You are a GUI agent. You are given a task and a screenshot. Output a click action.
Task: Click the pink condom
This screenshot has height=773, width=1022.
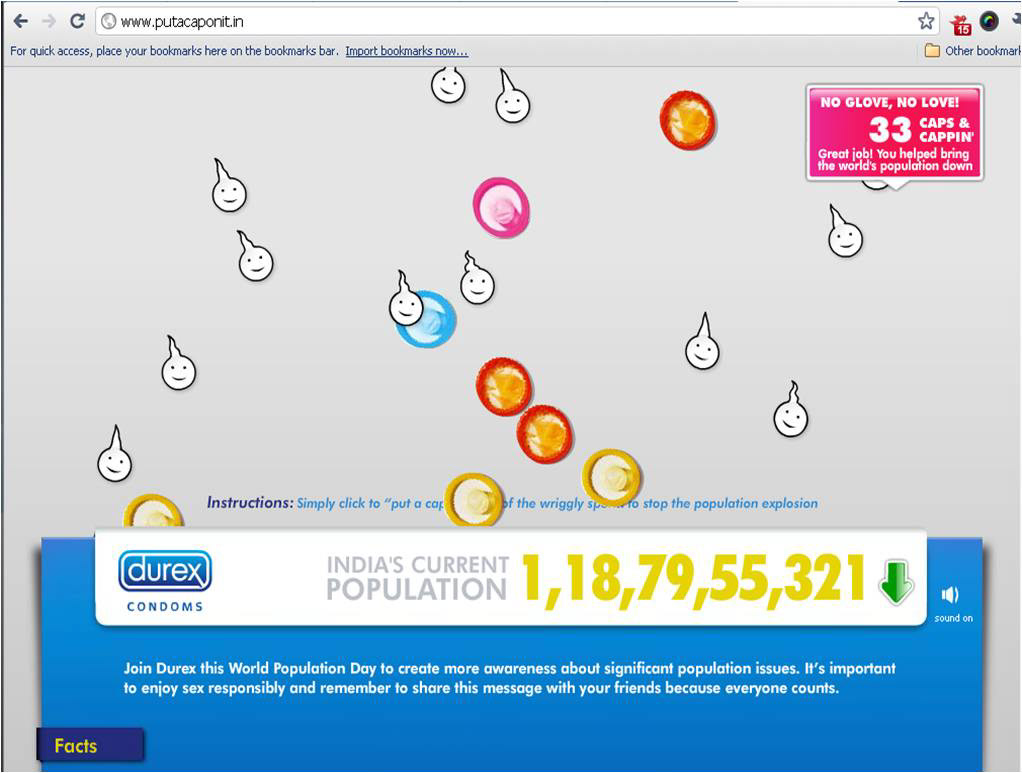501,207
